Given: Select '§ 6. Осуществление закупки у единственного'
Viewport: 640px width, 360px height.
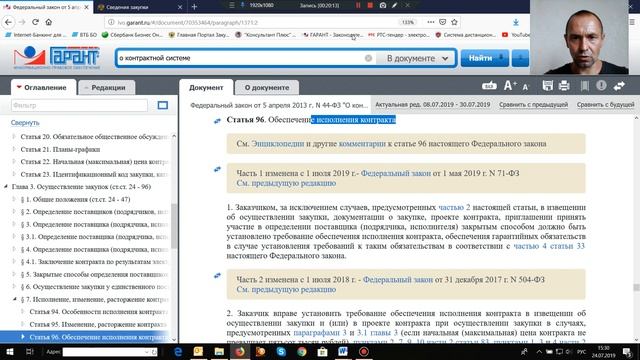Looking at the screenshot, I should click(x=94, y=287).
